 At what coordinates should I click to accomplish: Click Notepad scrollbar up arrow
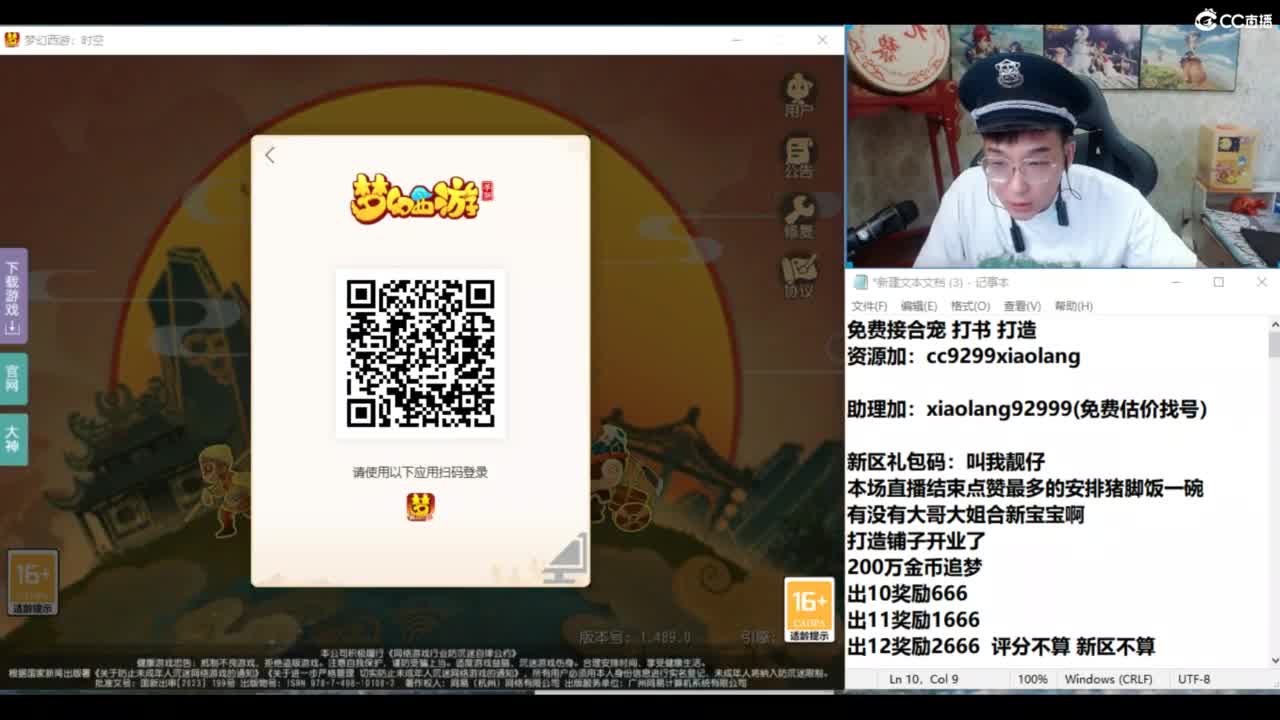1273,324
